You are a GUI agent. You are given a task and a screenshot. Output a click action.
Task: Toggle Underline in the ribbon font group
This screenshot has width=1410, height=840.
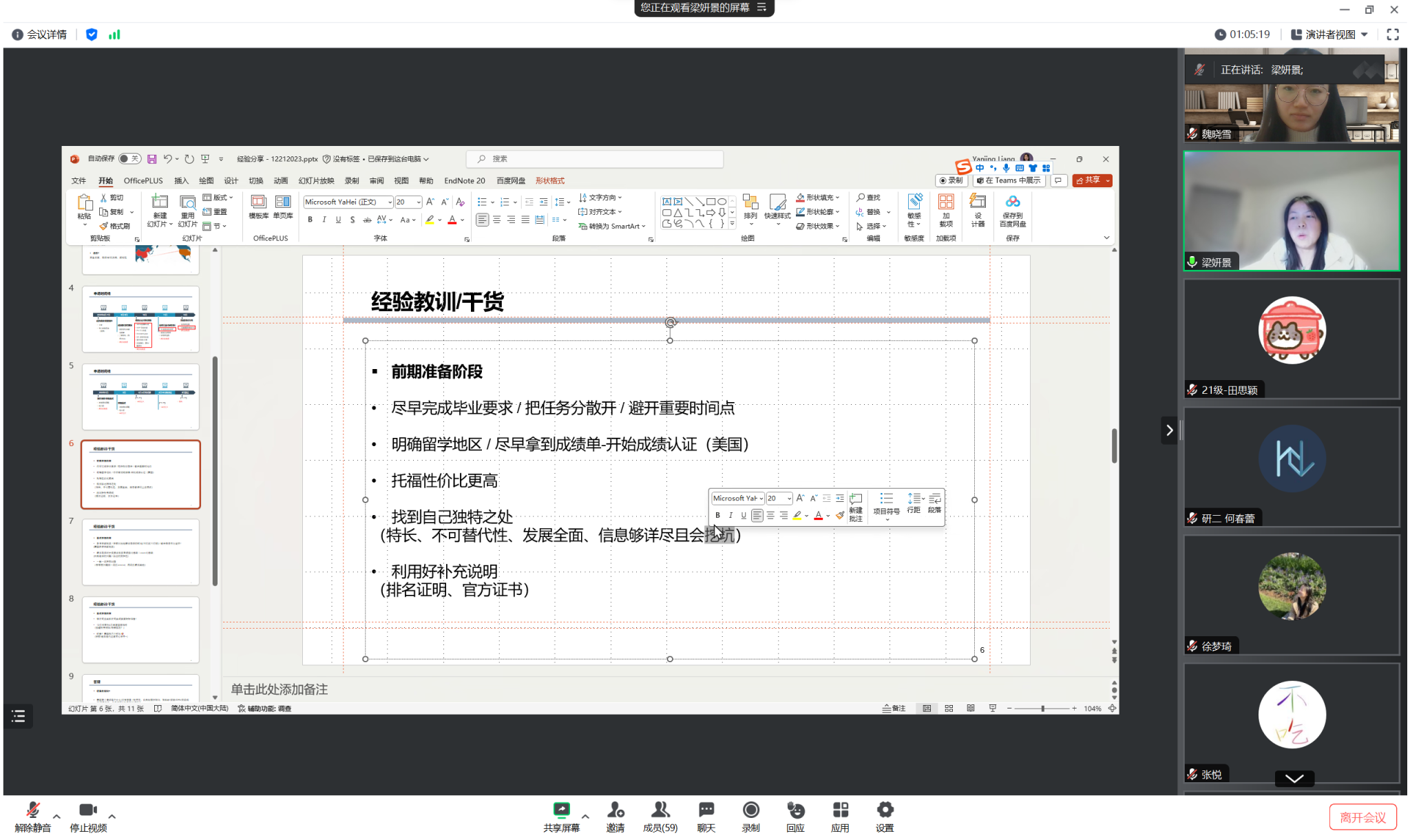(x=338, y=220)
